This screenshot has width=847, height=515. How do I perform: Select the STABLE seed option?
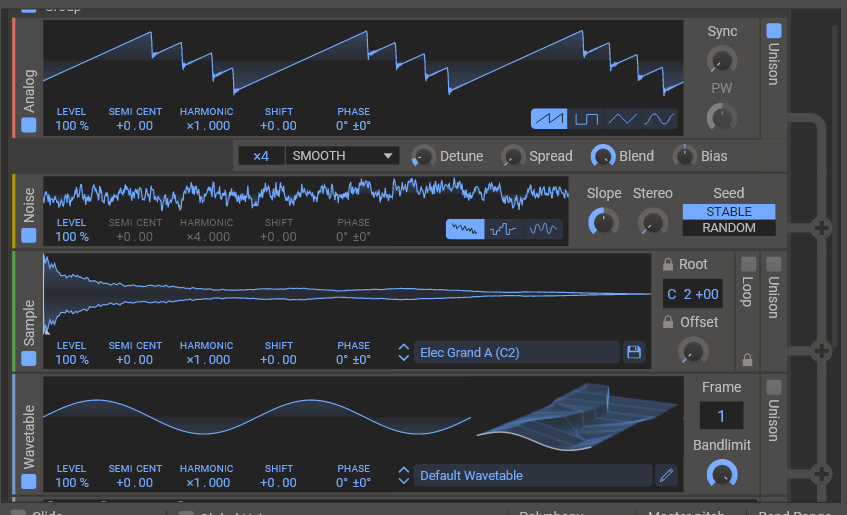pos(729,211)
